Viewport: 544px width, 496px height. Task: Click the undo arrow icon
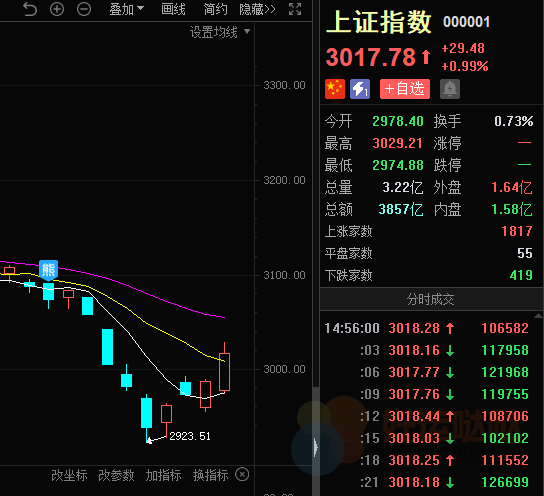[x=30, y=9]
